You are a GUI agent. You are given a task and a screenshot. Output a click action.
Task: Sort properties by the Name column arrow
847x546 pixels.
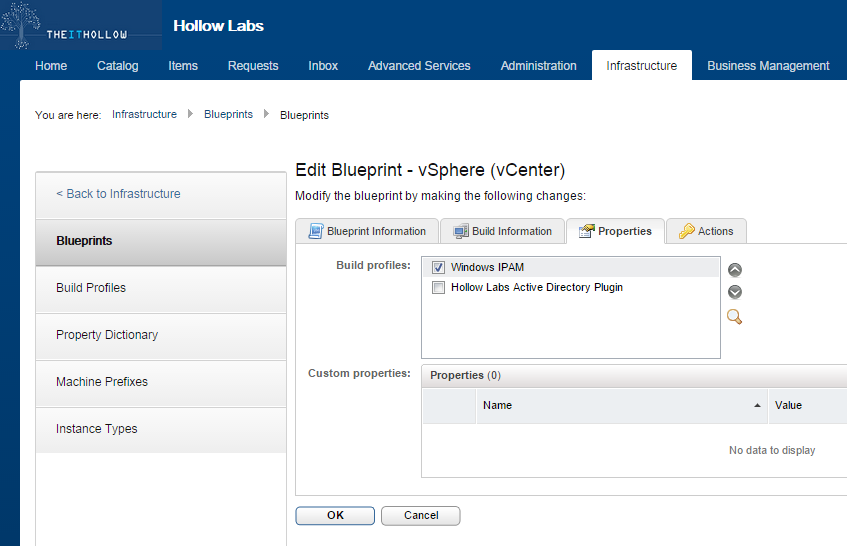pyautogui.click(x=757, y=406)
